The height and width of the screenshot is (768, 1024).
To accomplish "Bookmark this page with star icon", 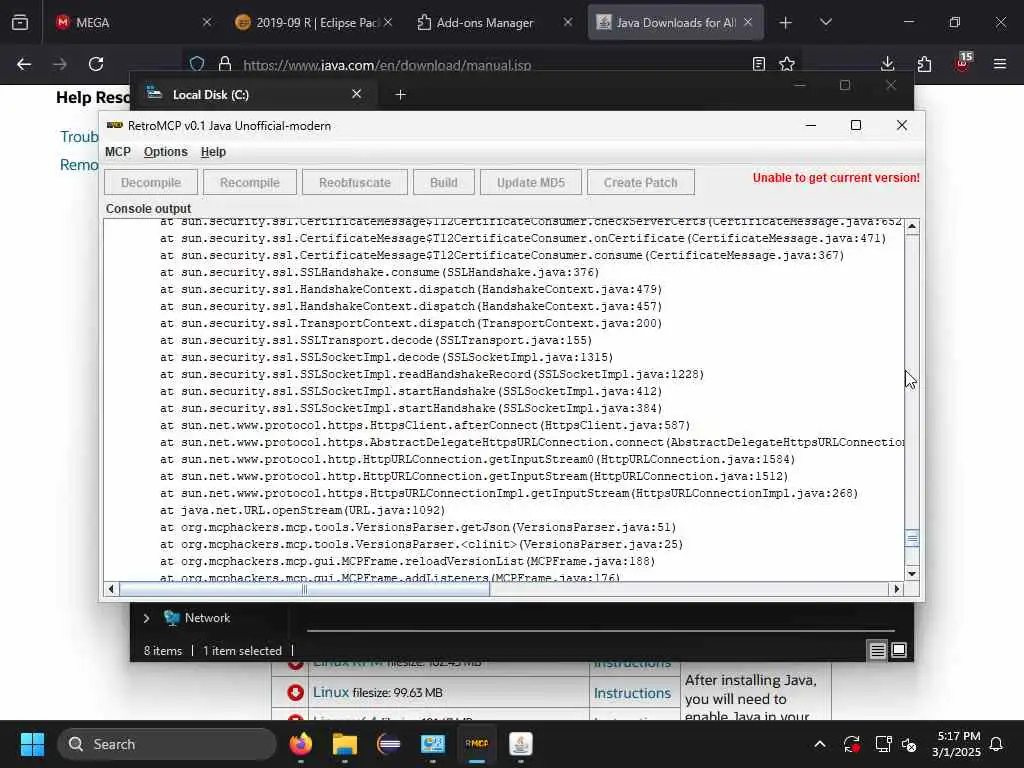I will (x=787, y=64).
